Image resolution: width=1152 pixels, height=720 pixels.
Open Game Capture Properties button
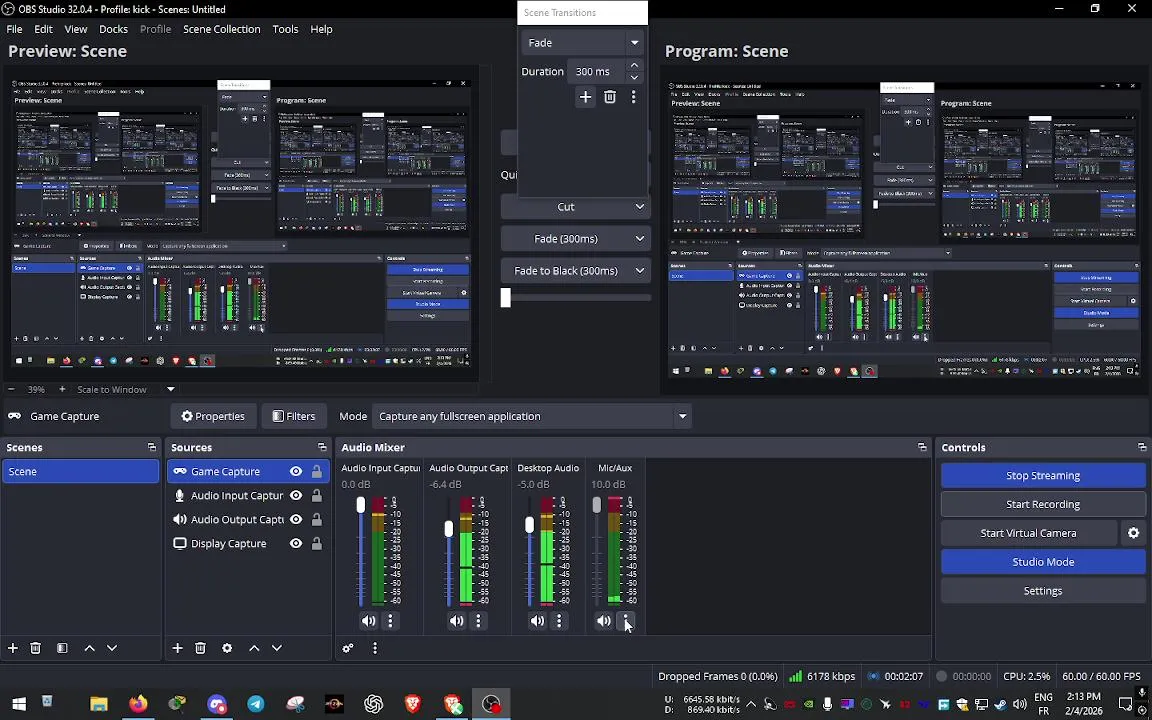point(214,417)
